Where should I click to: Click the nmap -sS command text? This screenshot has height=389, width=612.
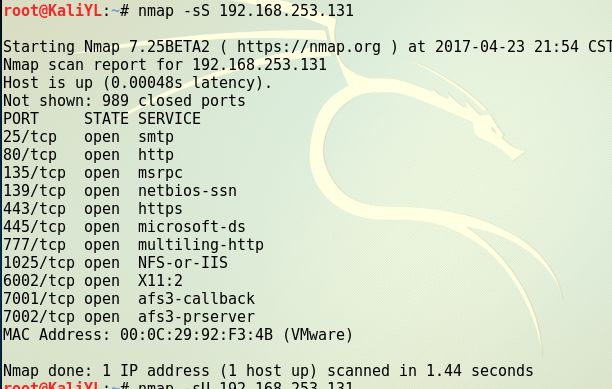[x=246, y=11]
